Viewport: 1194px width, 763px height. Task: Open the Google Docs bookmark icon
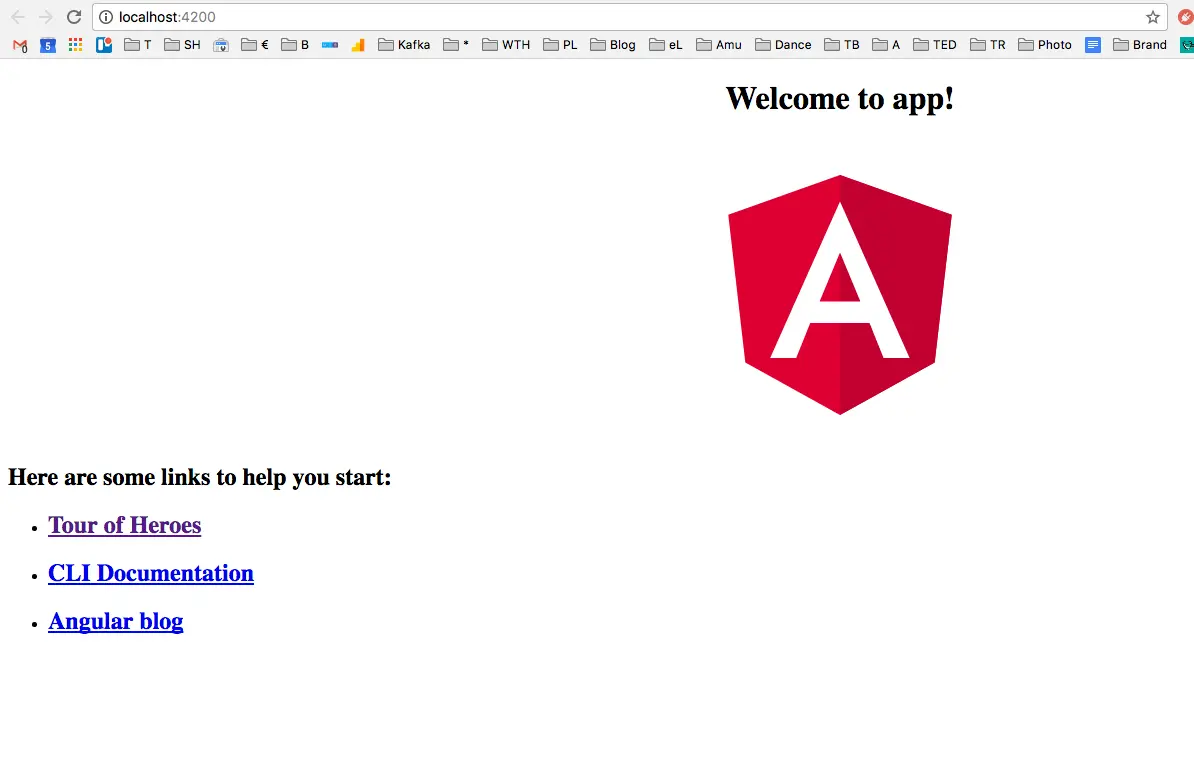coord(1093,45)
